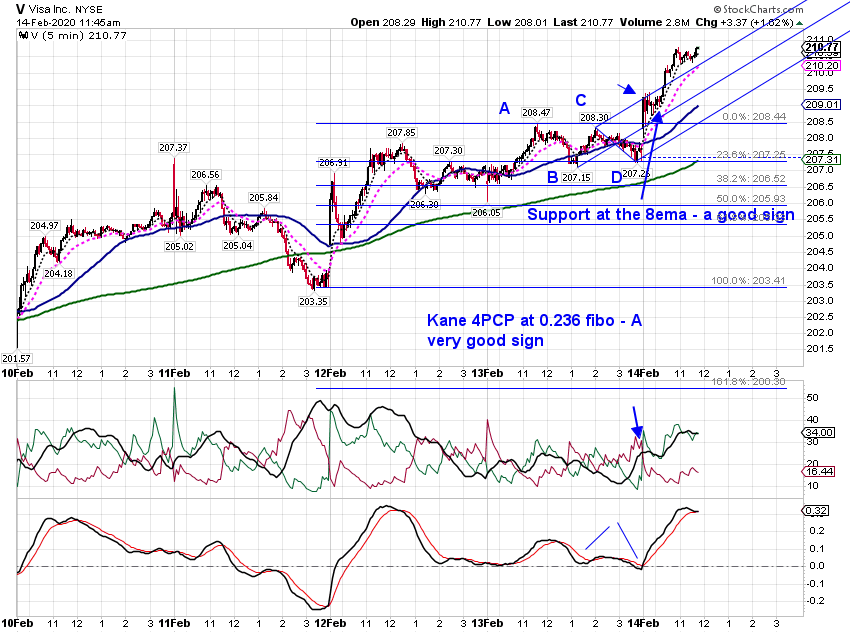Click the "Support at the 8ema - a good sign" note

pos(661,215)
